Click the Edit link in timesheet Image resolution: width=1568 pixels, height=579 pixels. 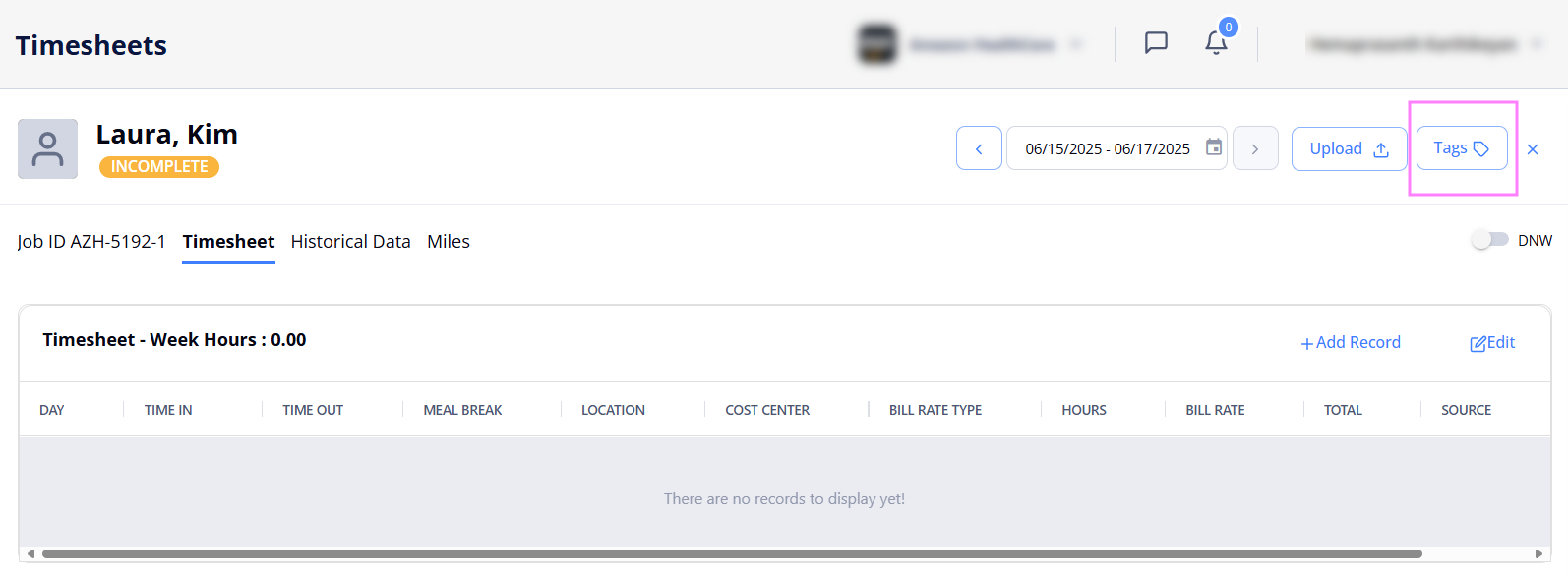pos(1492,342)
